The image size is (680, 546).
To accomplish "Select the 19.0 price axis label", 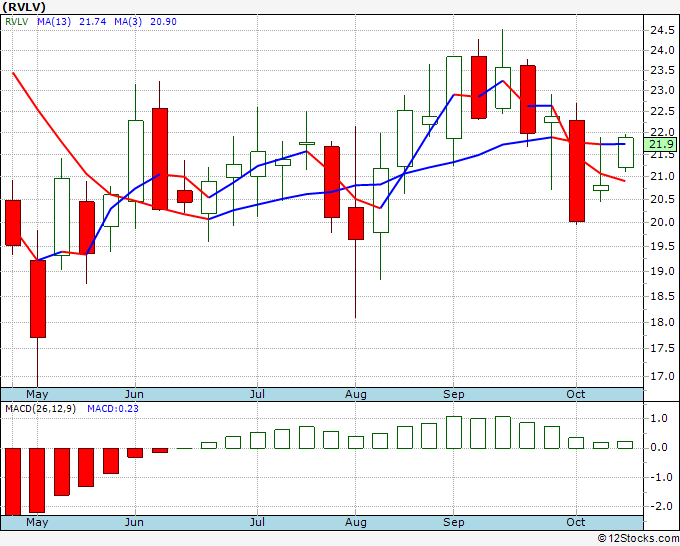I will (x=662, y=271).
